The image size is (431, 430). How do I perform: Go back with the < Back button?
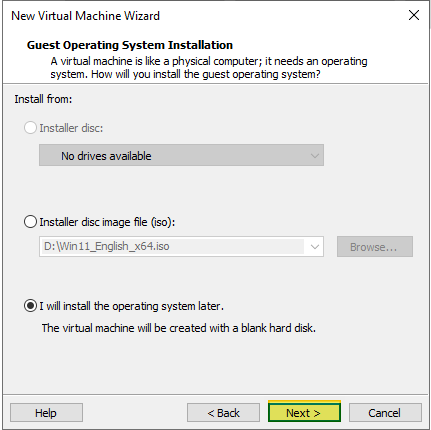pyautogui.click(x=223, y=413)
